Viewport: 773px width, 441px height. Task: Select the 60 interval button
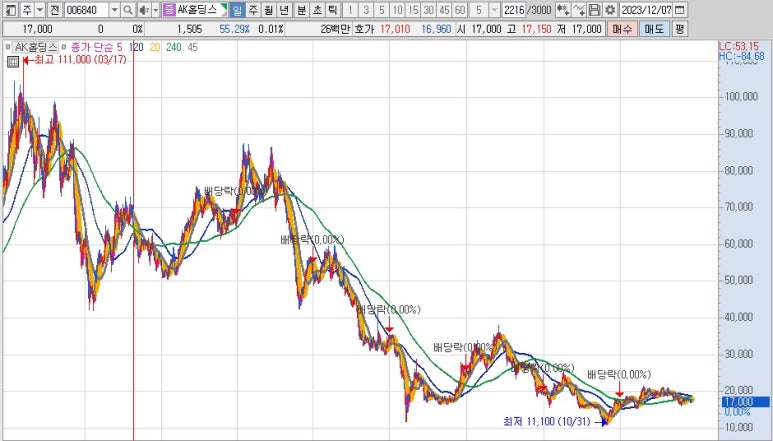coord(460,9)
